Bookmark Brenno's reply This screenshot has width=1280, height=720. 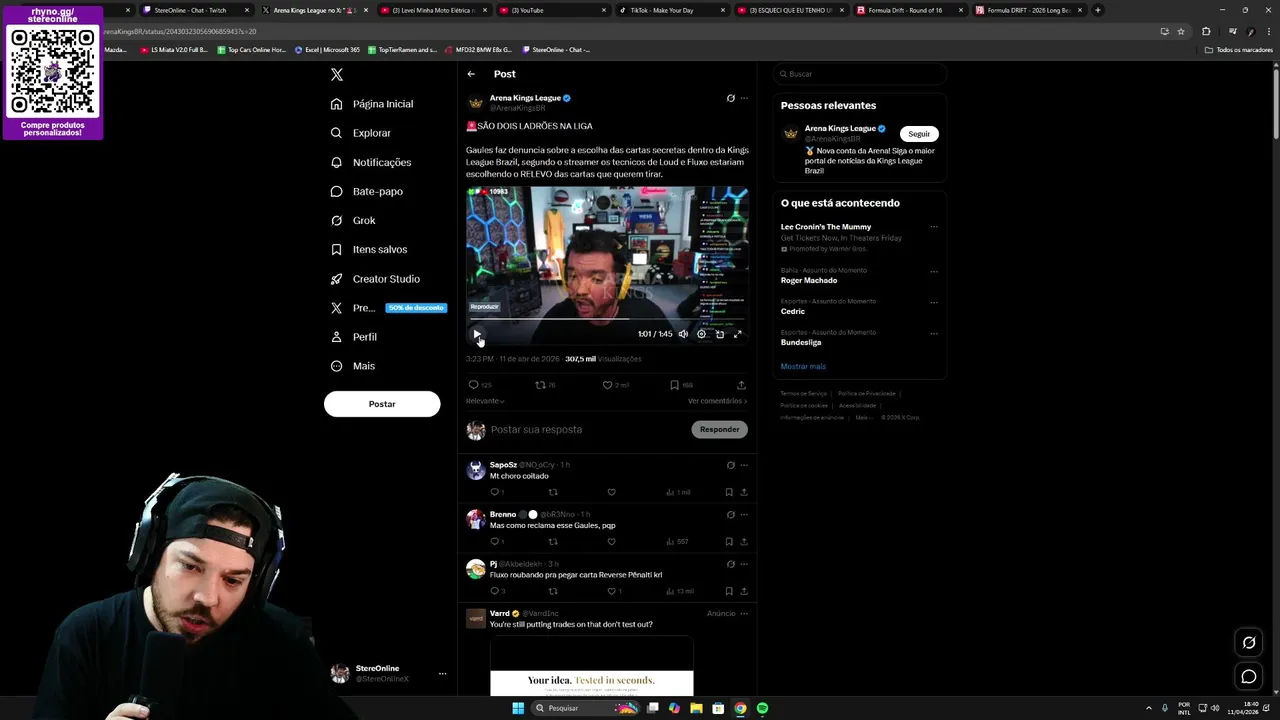click(x=728, y=542)
